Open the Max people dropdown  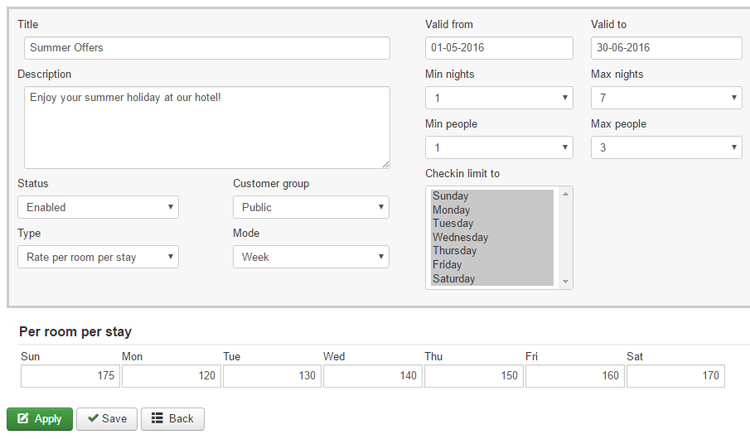(665, 148)
